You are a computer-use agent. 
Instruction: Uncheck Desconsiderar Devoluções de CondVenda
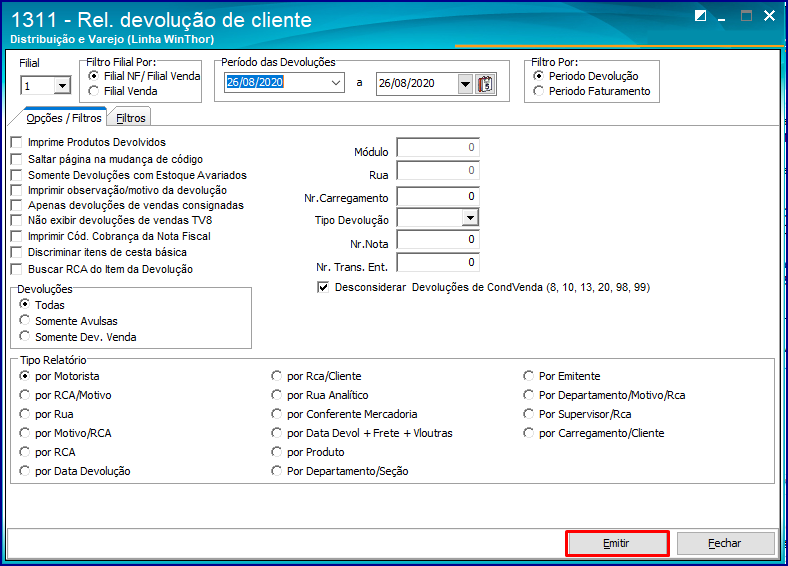pyautogui.click(x=323, y=288)
